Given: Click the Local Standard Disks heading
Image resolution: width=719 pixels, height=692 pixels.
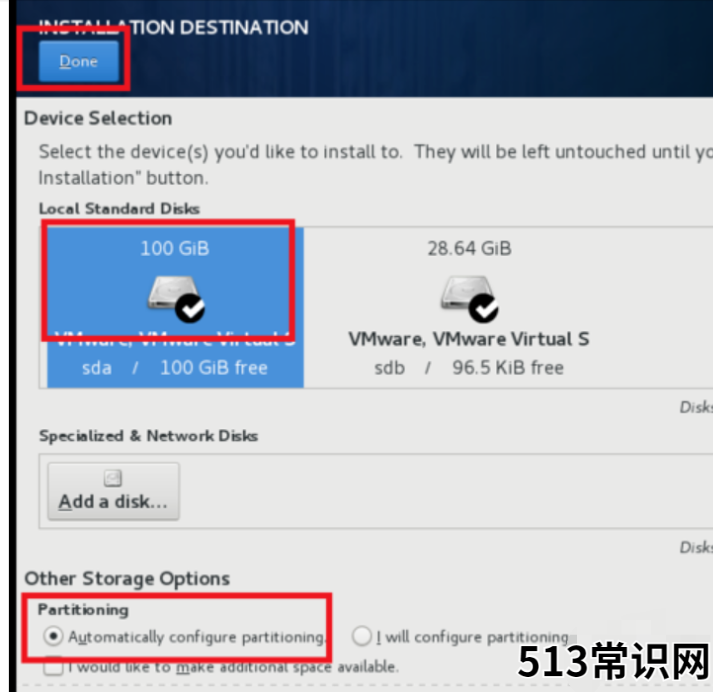Looking at the screenshot, I should [119, 209].
